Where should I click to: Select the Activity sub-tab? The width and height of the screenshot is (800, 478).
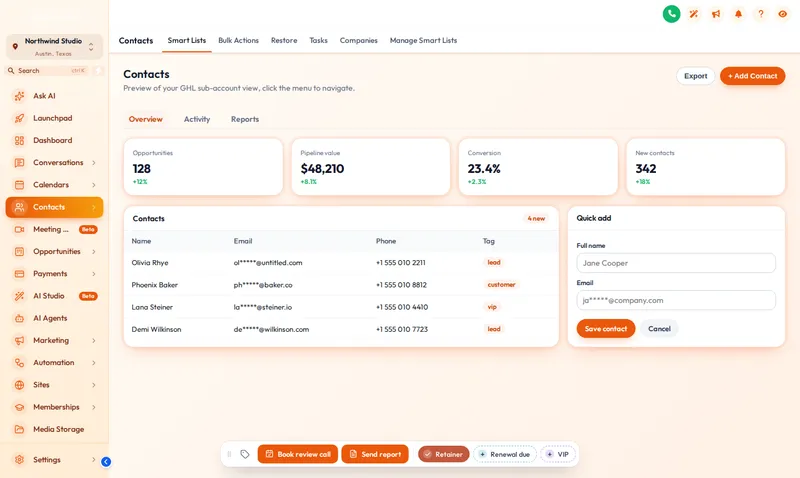point(197,119)
